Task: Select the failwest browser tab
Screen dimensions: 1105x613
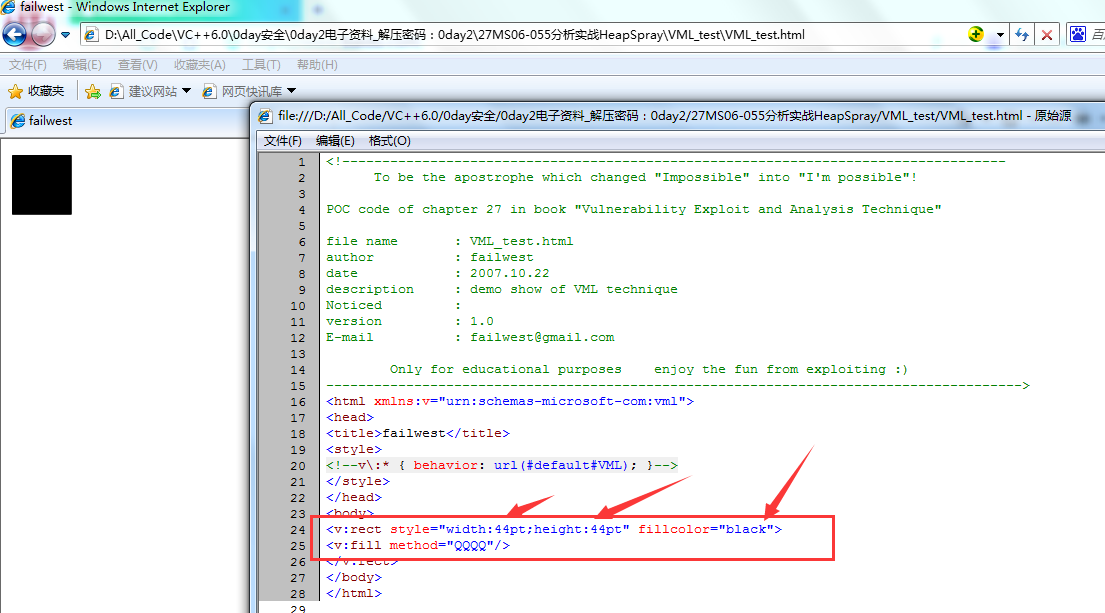Action: (x=50, y=121)
